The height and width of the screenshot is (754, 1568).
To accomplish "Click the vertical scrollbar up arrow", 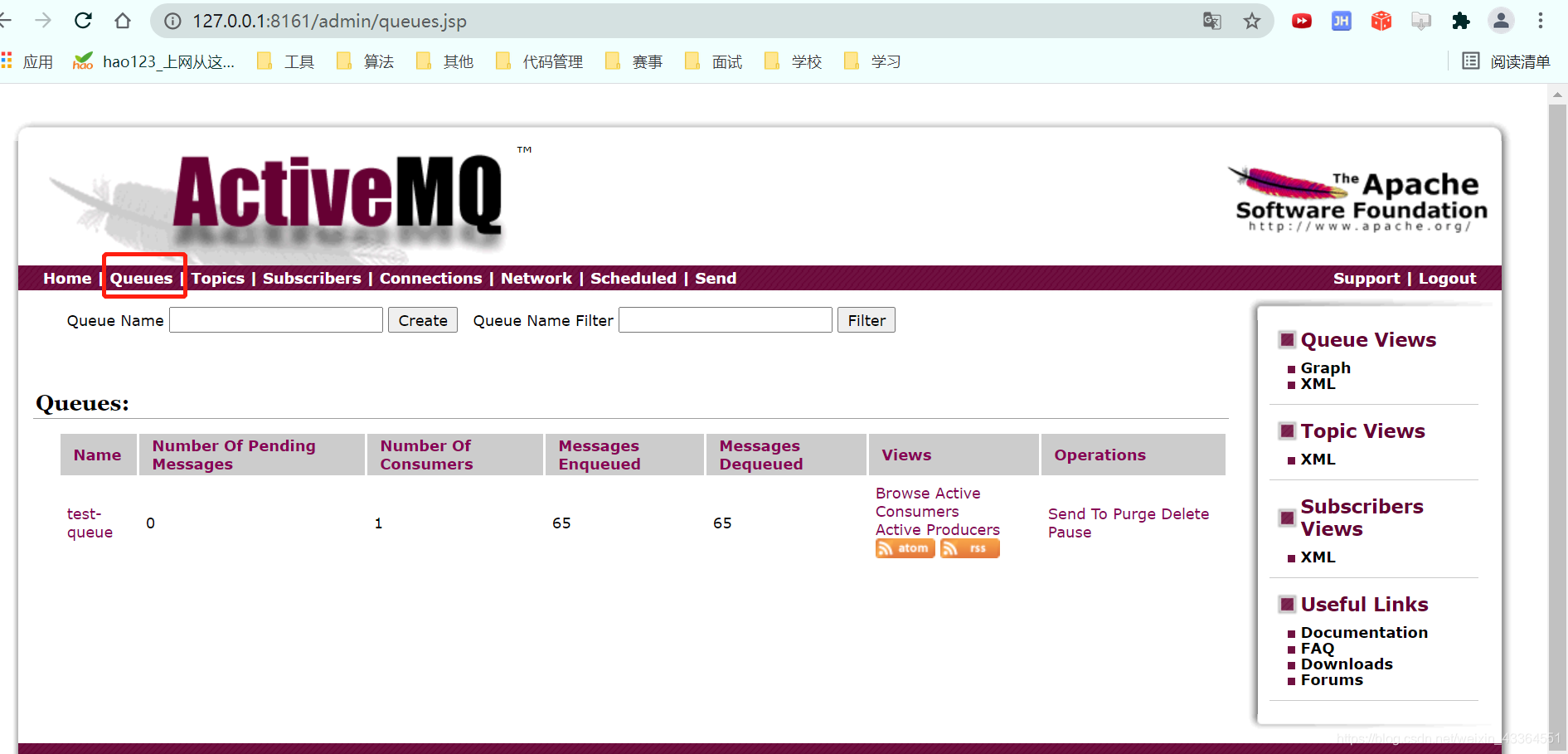I will point(1557,95).
